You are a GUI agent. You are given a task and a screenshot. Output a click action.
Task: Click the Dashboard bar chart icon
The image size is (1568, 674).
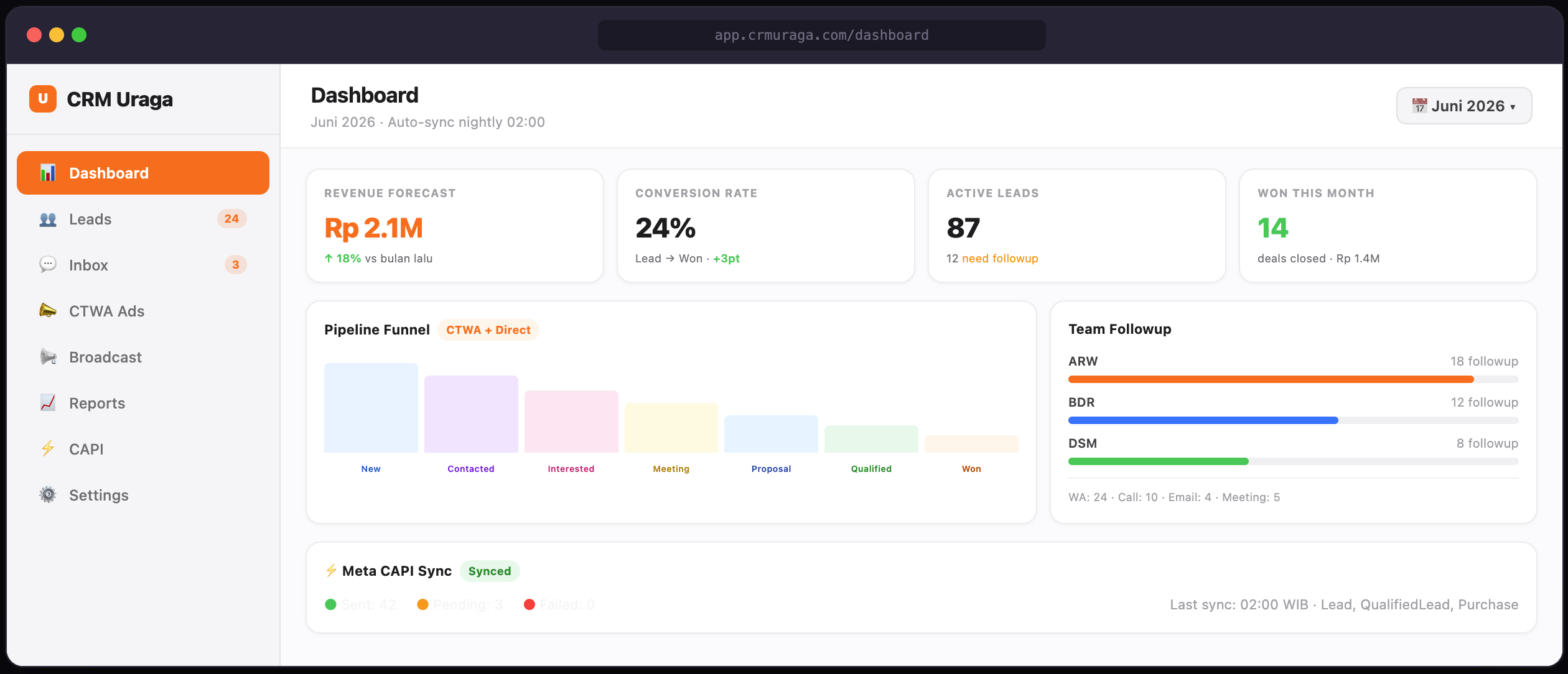click(48, 173)
